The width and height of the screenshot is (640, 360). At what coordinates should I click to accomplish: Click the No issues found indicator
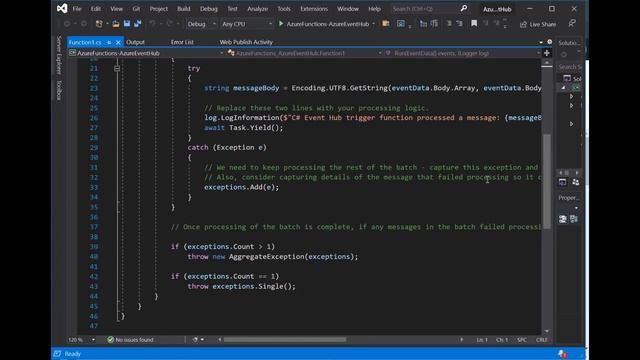point(131,340)
